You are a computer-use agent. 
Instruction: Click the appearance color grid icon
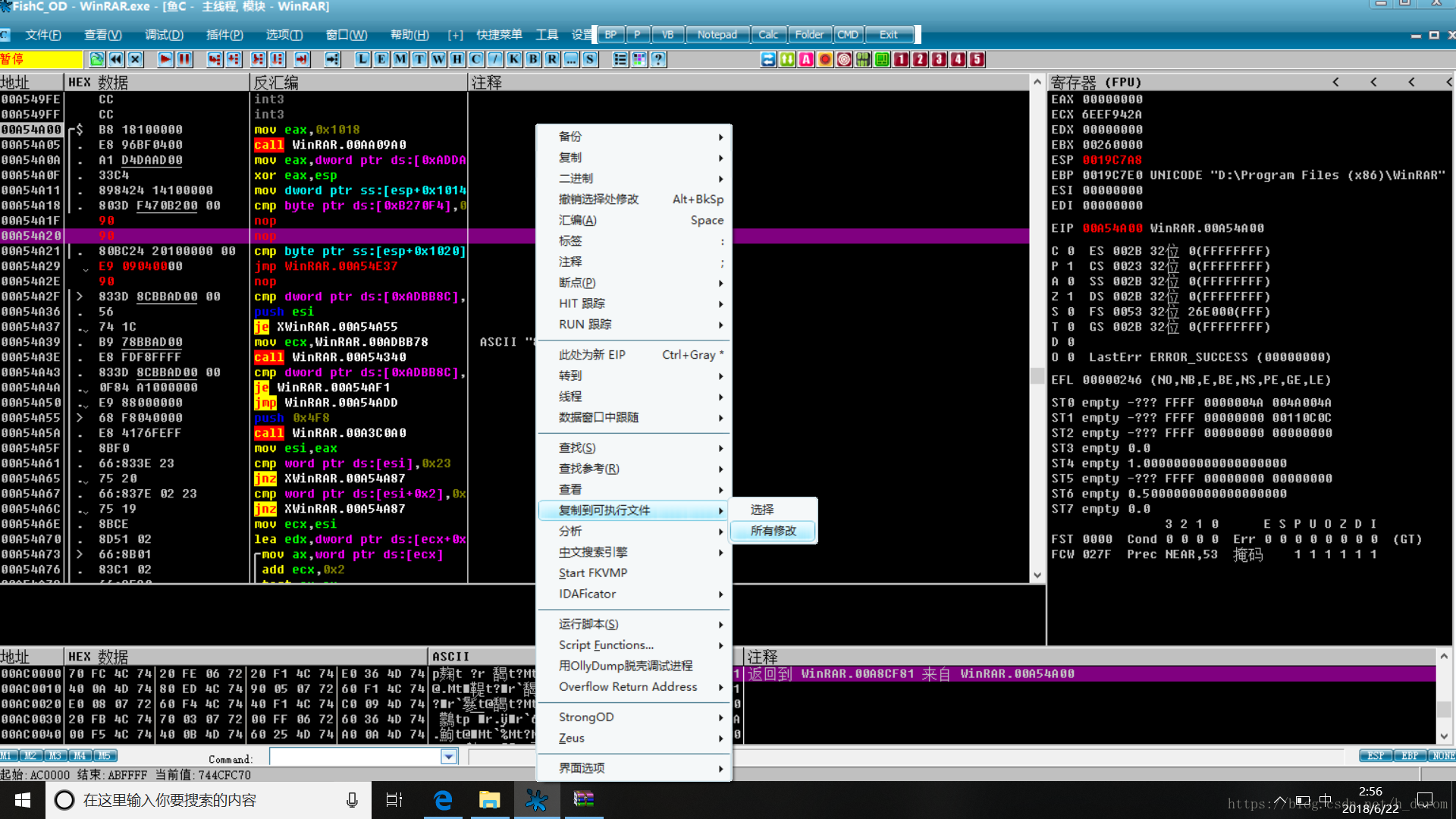639,59
